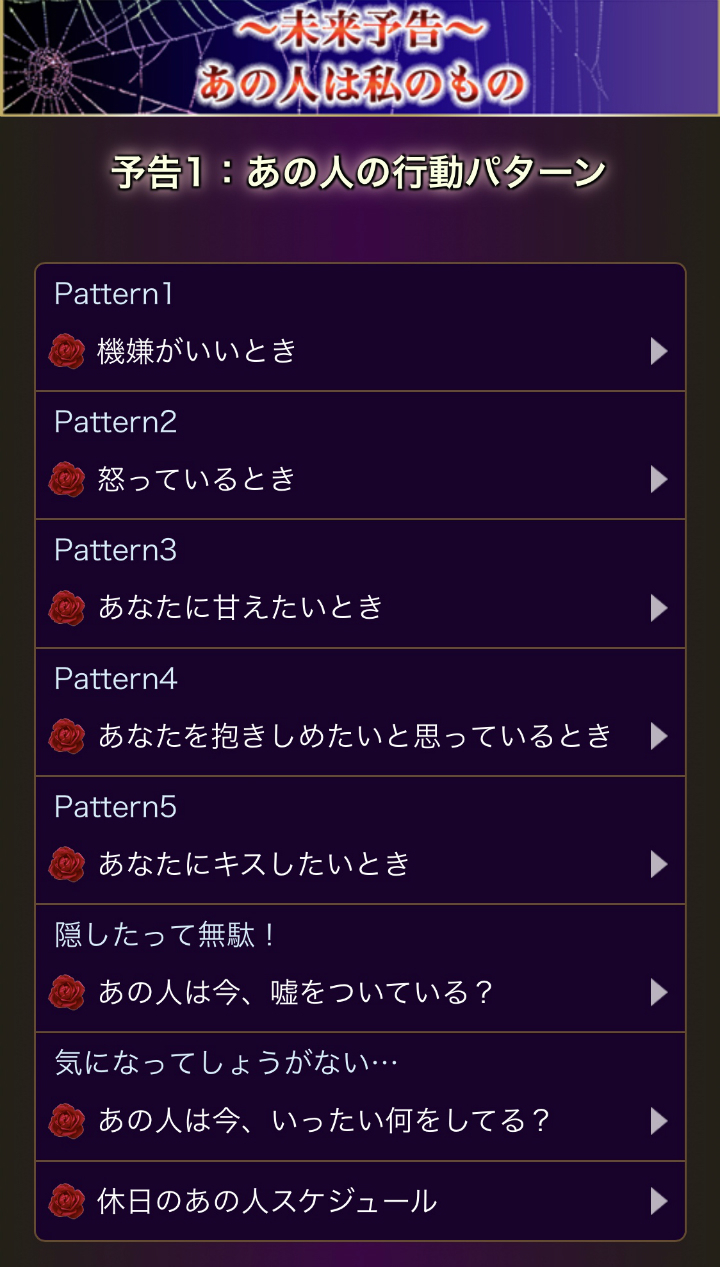
Task: Tap the 未来予告 あの人は私のもの banner
Action: coord(360,58)
